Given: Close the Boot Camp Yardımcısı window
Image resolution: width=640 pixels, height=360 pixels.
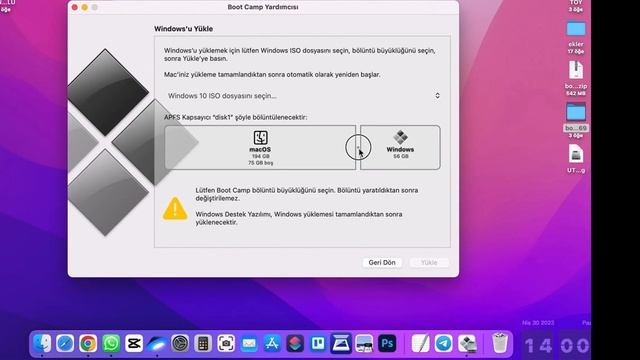Looking at the screenshot, I should pos(75,7).
